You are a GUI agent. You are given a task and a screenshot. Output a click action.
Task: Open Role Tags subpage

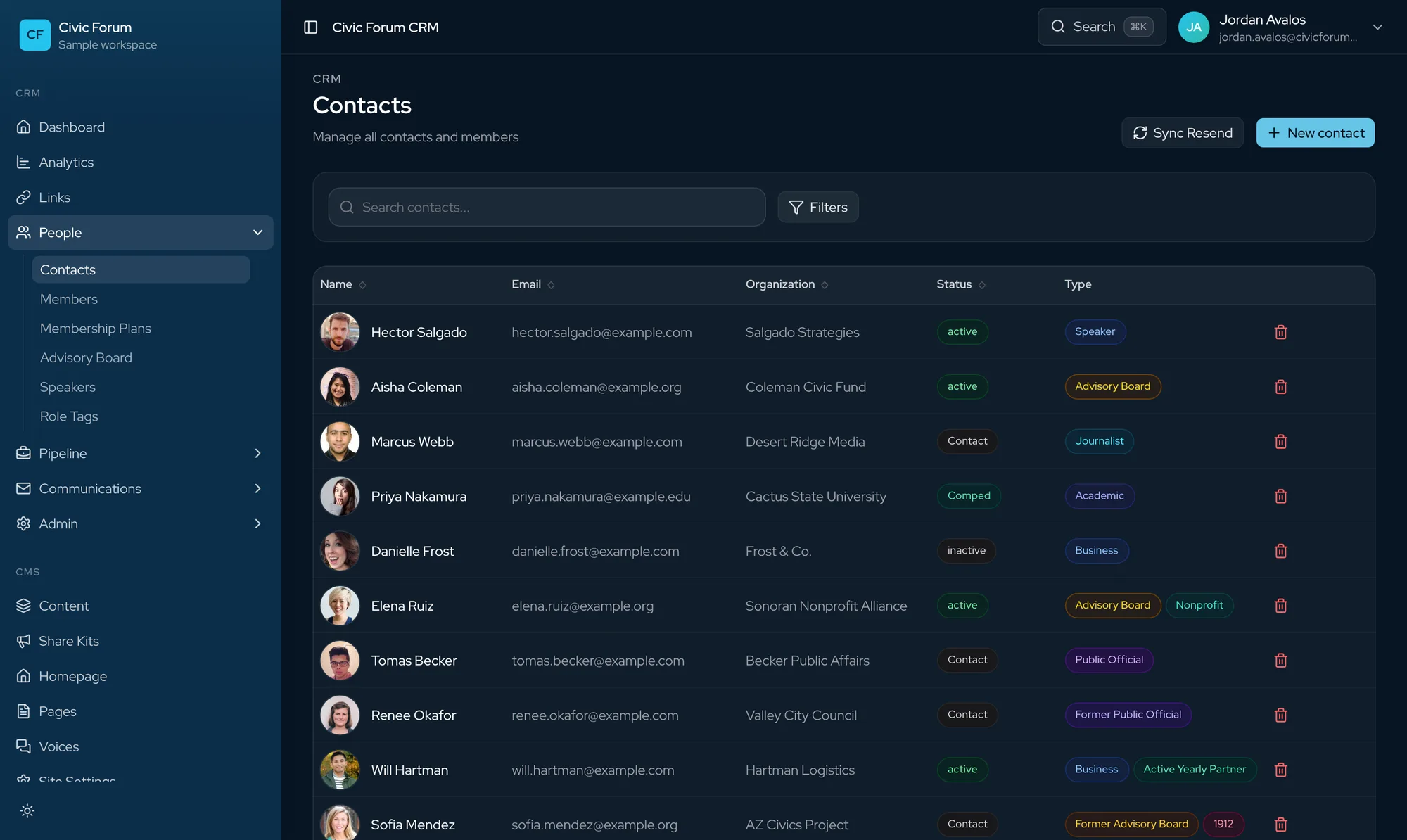pyautogui.click(x=141, y=416)
